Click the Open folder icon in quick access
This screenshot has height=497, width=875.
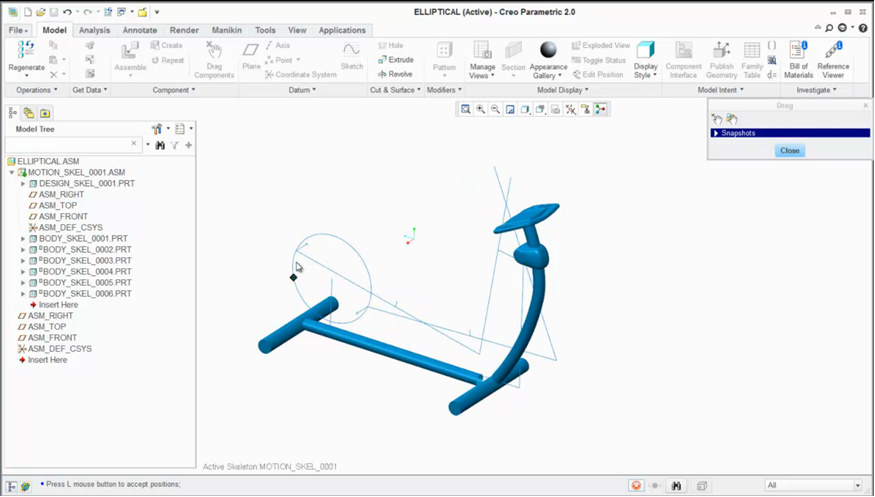[x=41, y=12]
